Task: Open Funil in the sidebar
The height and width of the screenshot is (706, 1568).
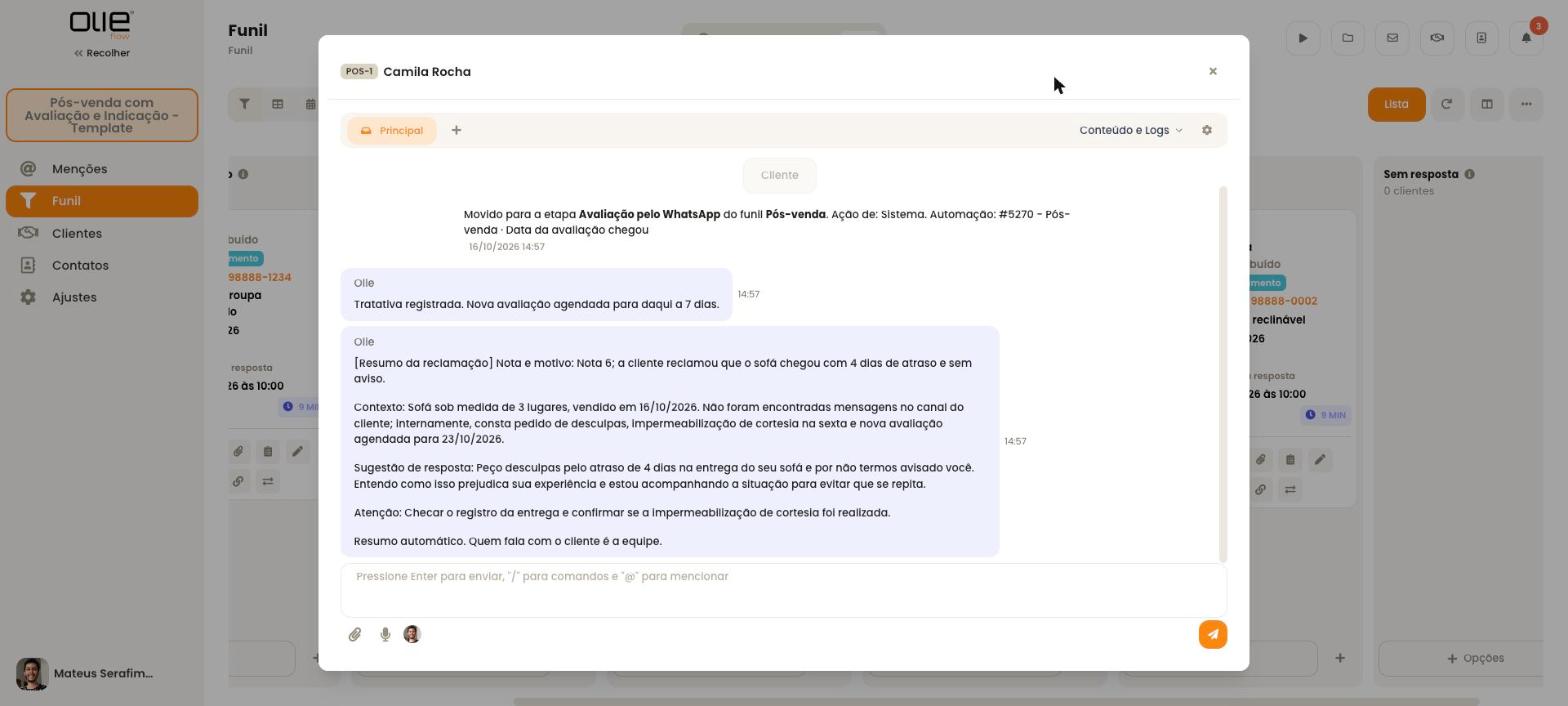Action: coord(102,201)
